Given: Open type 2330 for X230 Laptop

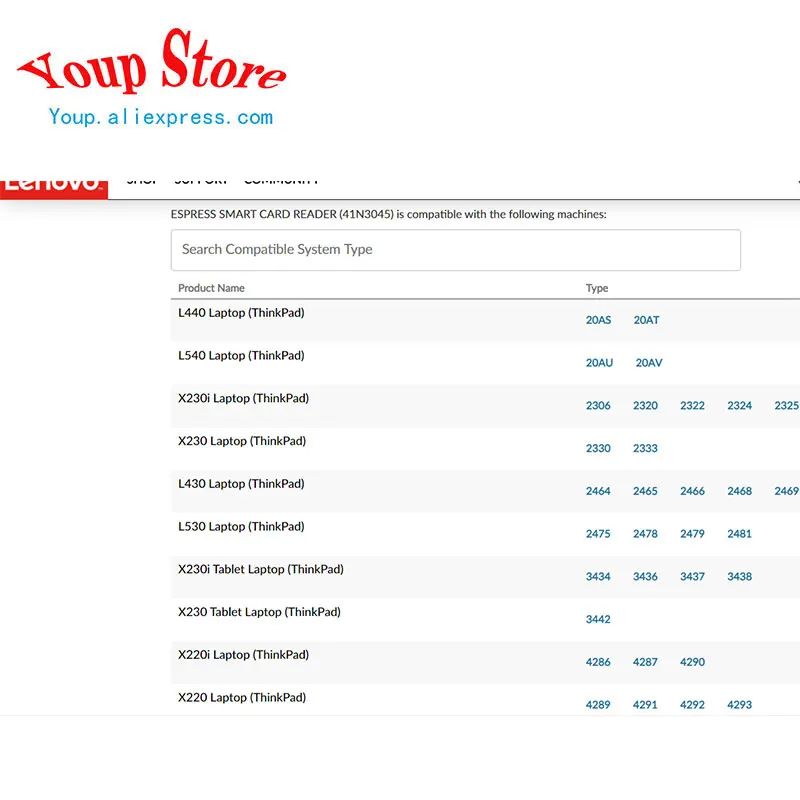Looking at the screenshot, I should click(598, 448).
